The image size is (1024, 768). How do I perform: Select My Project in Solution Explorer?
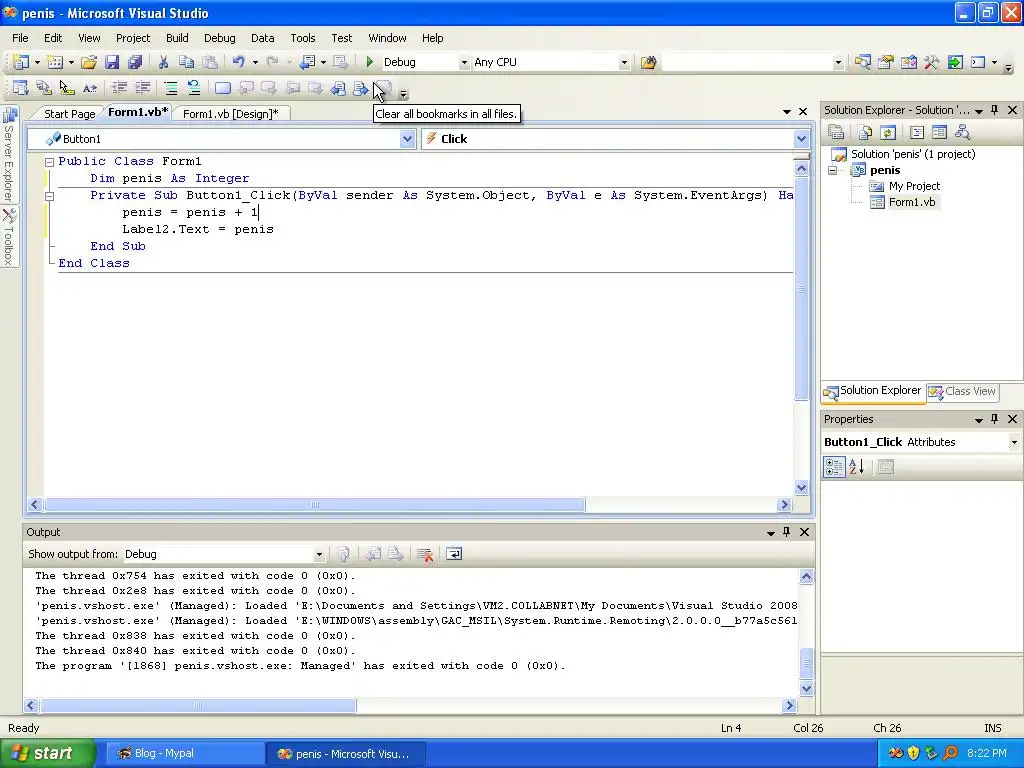pos(914,186)
